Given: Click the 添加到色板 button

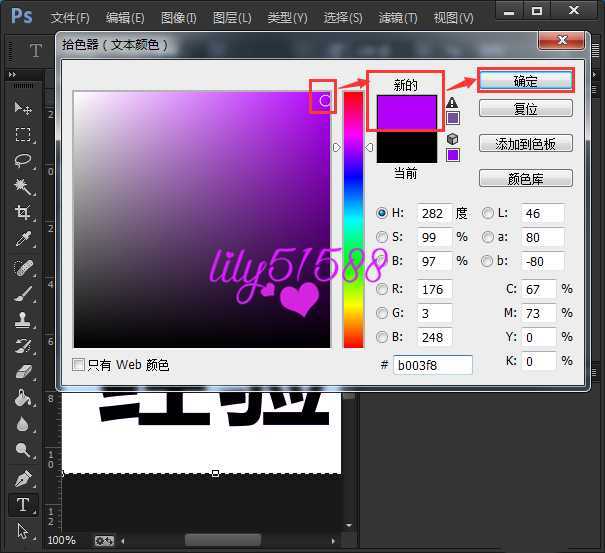Looking at the screenshot, I should click(x=525, y=144).
